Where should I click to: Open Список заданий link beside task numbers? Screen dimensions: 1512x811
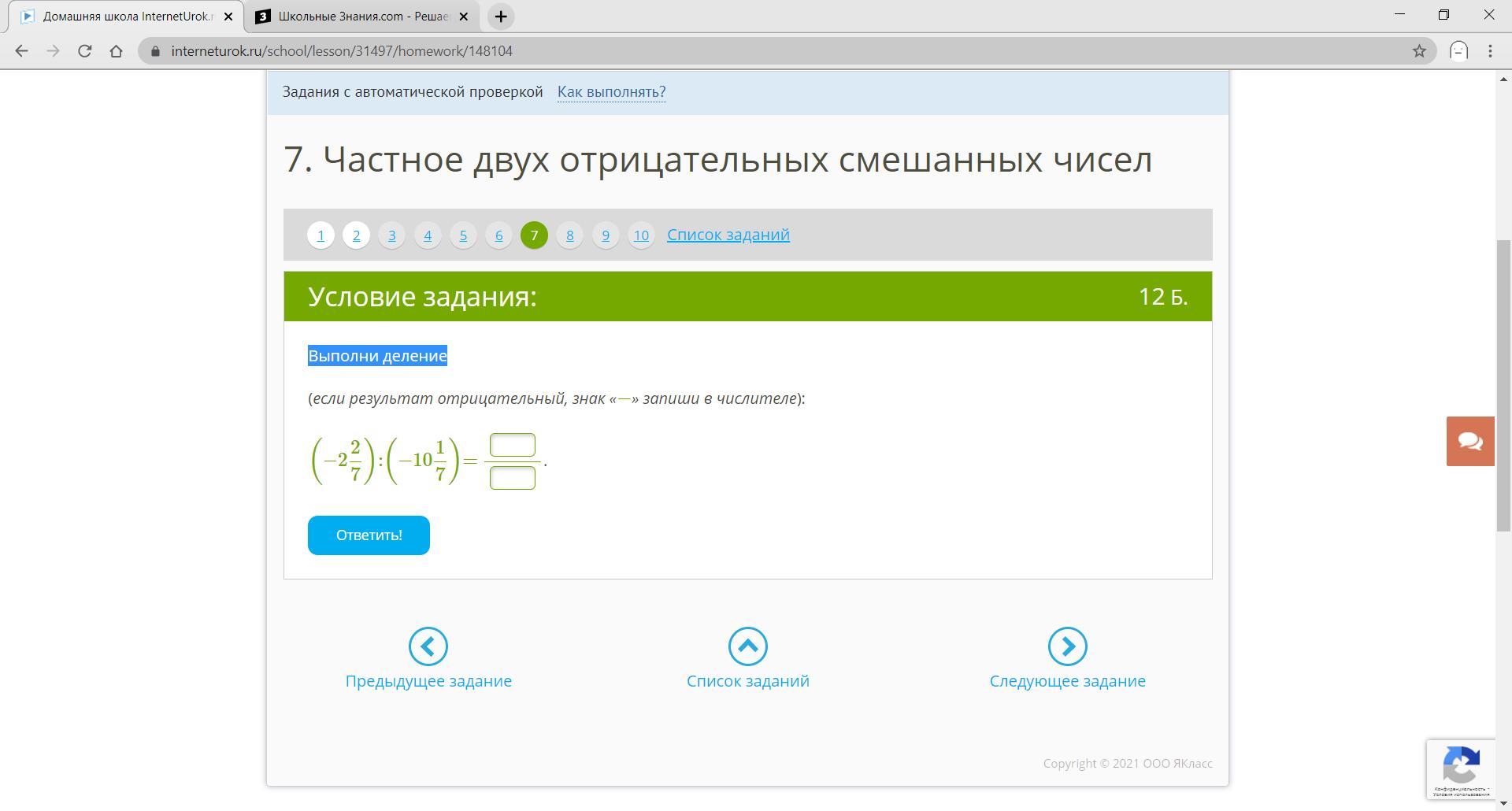pos(728,235)
